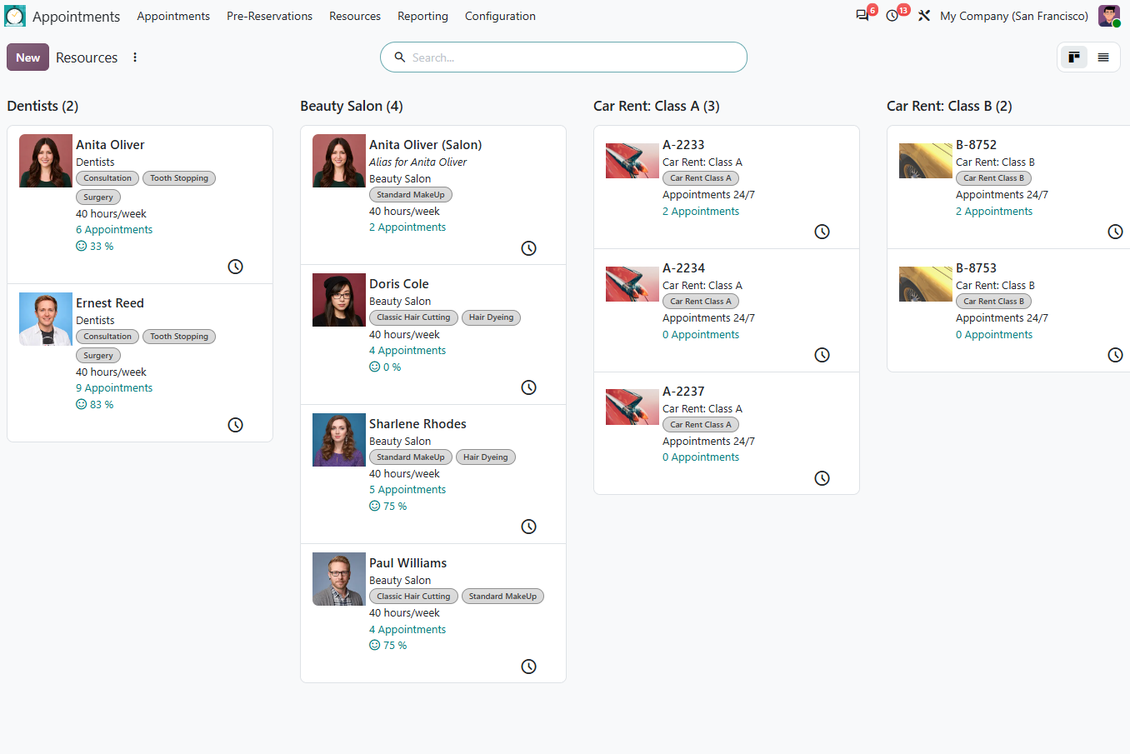Click the activity clock on Anita Oliver card
The width and height of the screenshot is (1130, 754).
235,267
